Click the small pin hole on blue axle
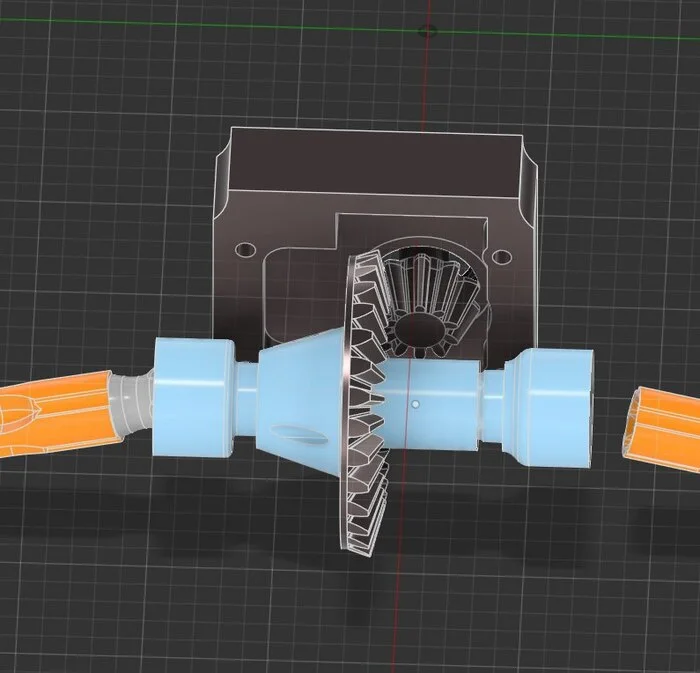Viewport: 700px width, 673px height. pos(415,404)
